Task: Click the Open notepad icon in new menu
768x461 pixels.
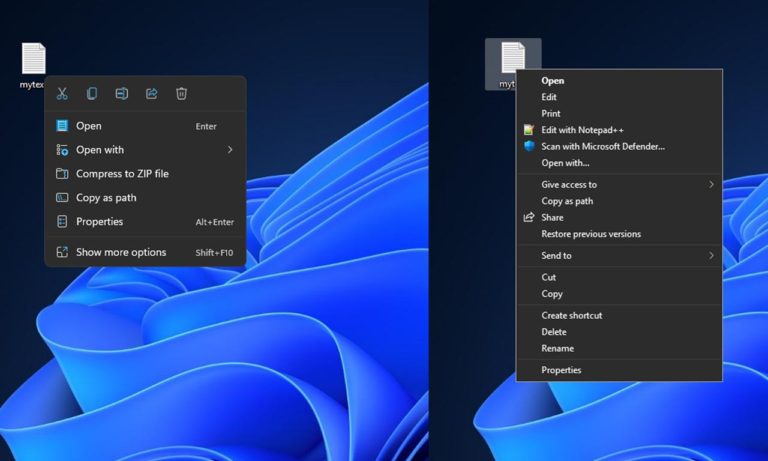Action: pyautogui.click(x=62, y=126)
